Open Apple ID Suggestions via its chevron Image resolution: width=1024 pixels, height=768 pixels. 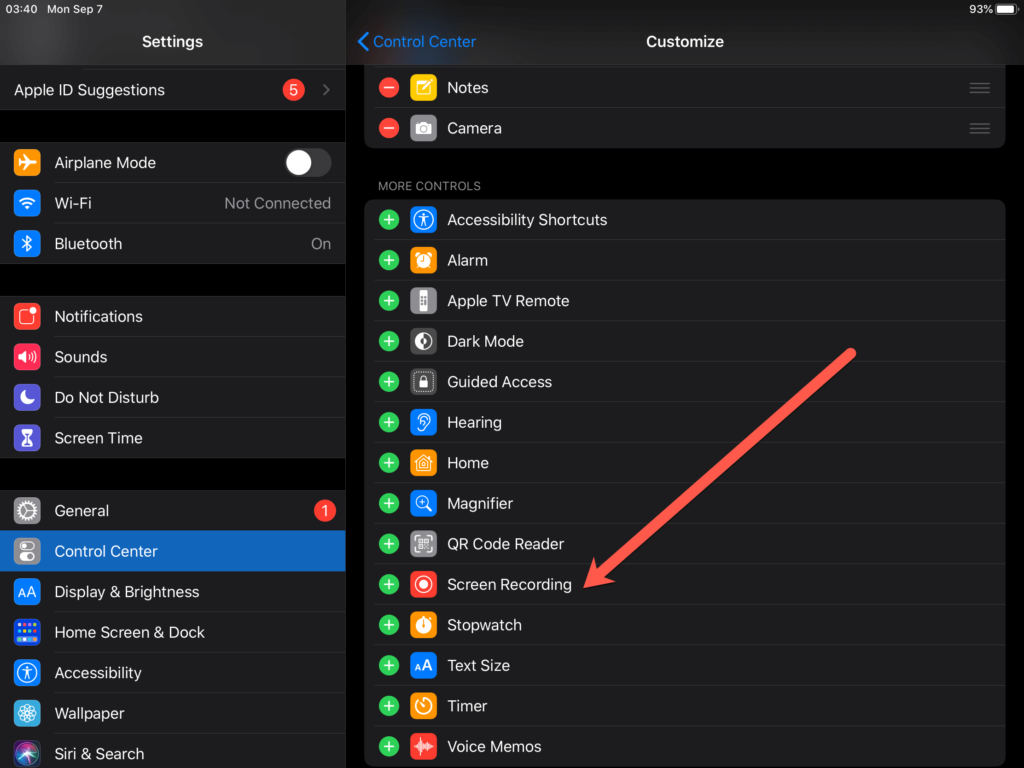[326, 89]
